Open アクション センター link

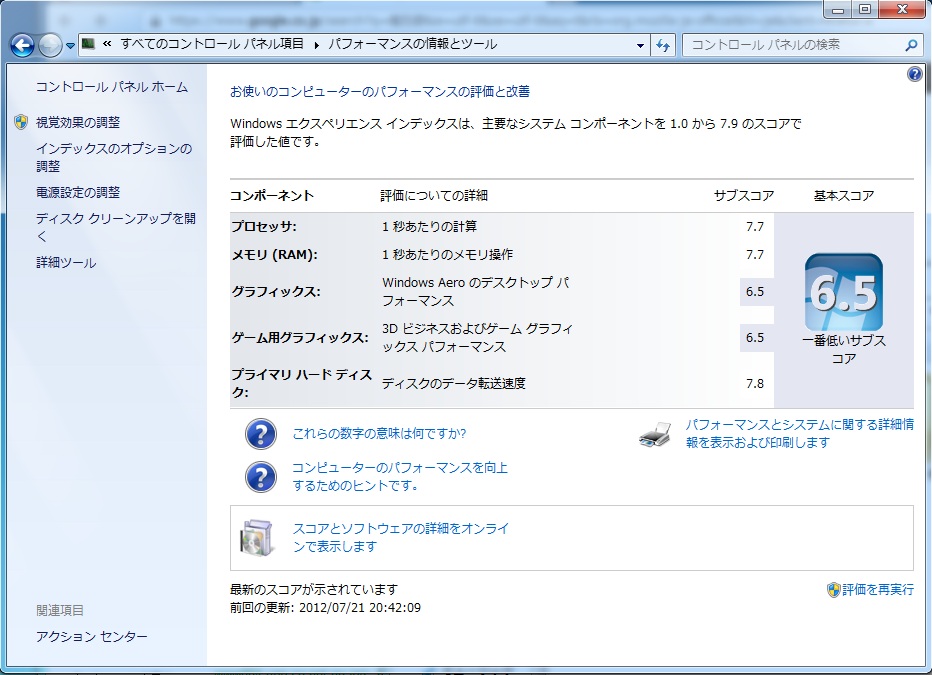pos(92,636)
